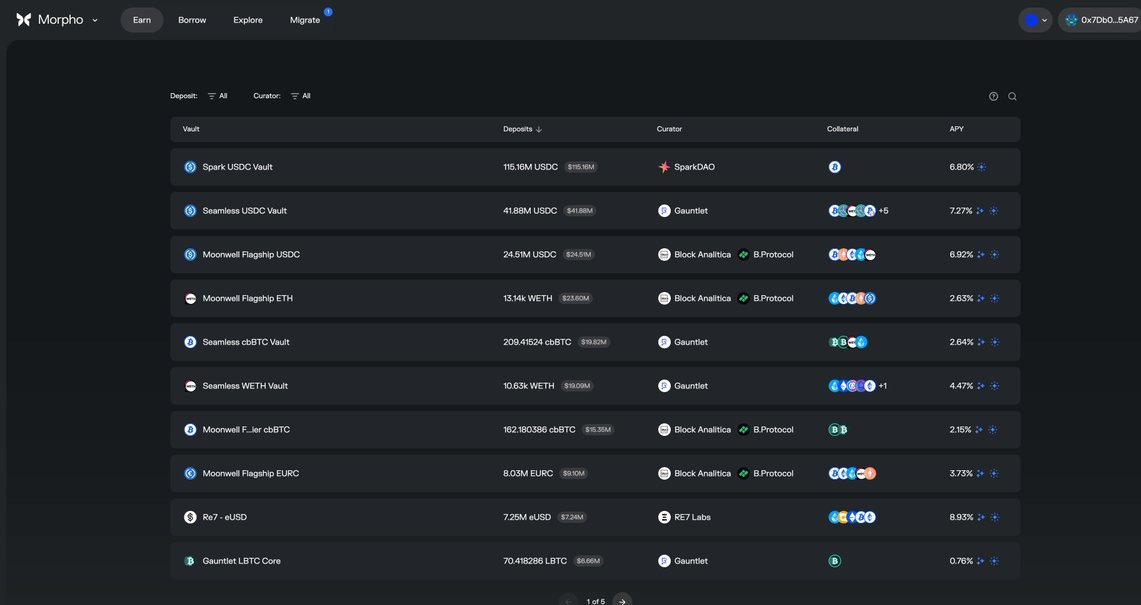1141x605 pixels.
Task: Open the Spark USDC Vault row
Action: [x=595, y=167]
